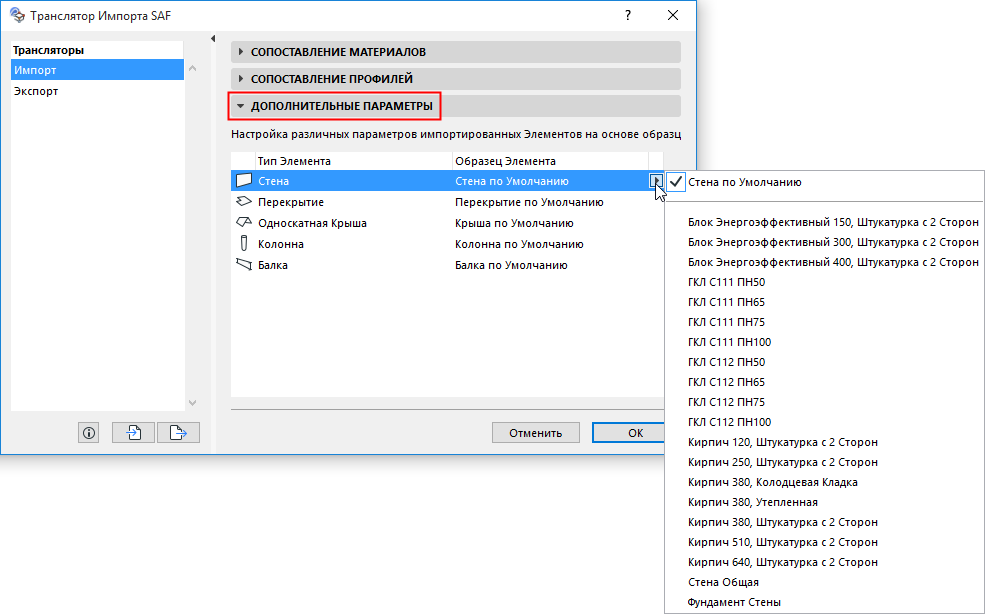This screenshot has width=985, height=614.
Task: Click the slab icon in Перекрытие row
Action: 244,202
